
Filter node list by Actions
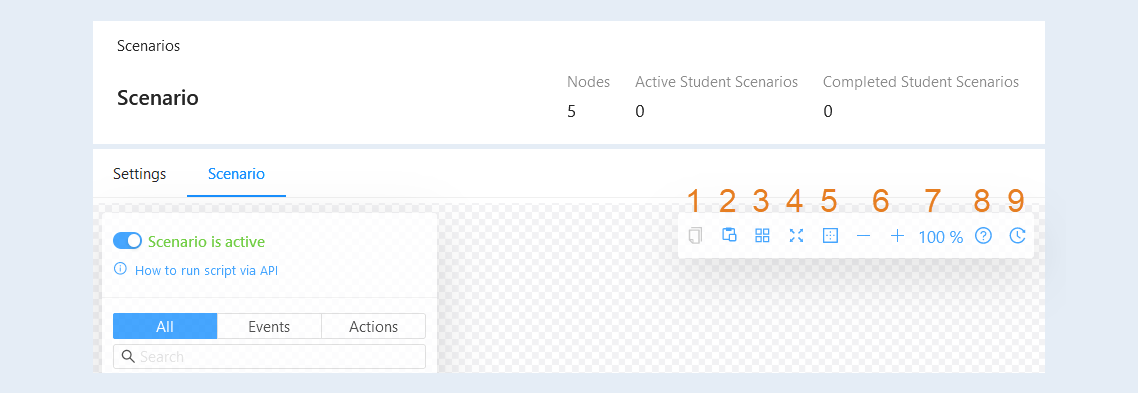pyautogui.click(x=374, y=326)
